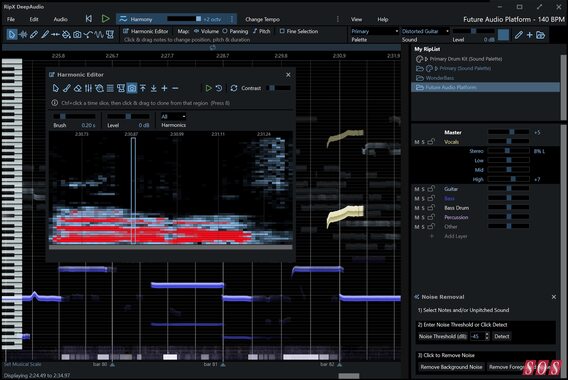Select the vibrato wave tool in main toolbar
Image resolution: width=568 pixels, height=380 pixels.
[x=99, y=35]
